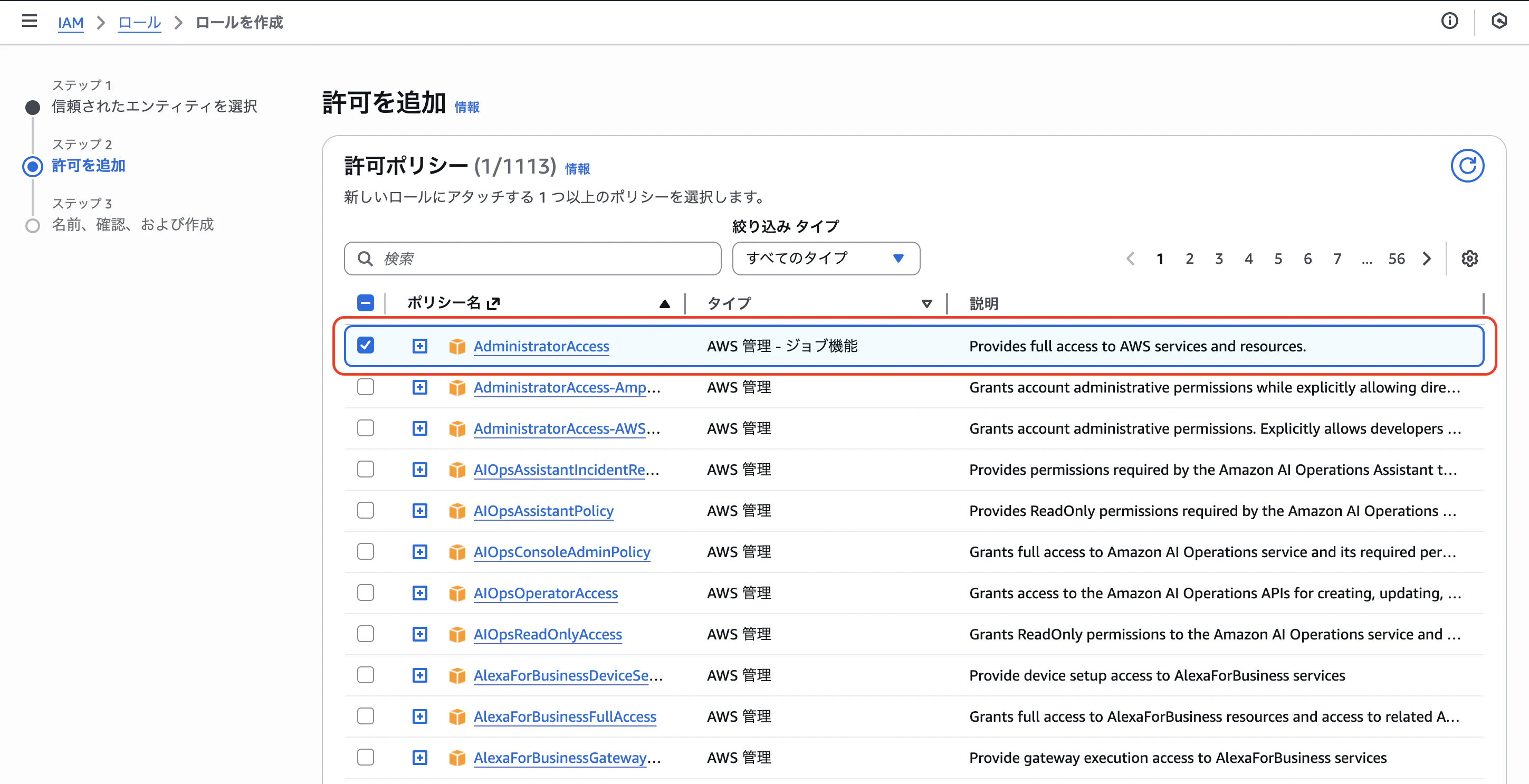Expand AlexaForBusinessFullAccess policy details

(420, 716)
